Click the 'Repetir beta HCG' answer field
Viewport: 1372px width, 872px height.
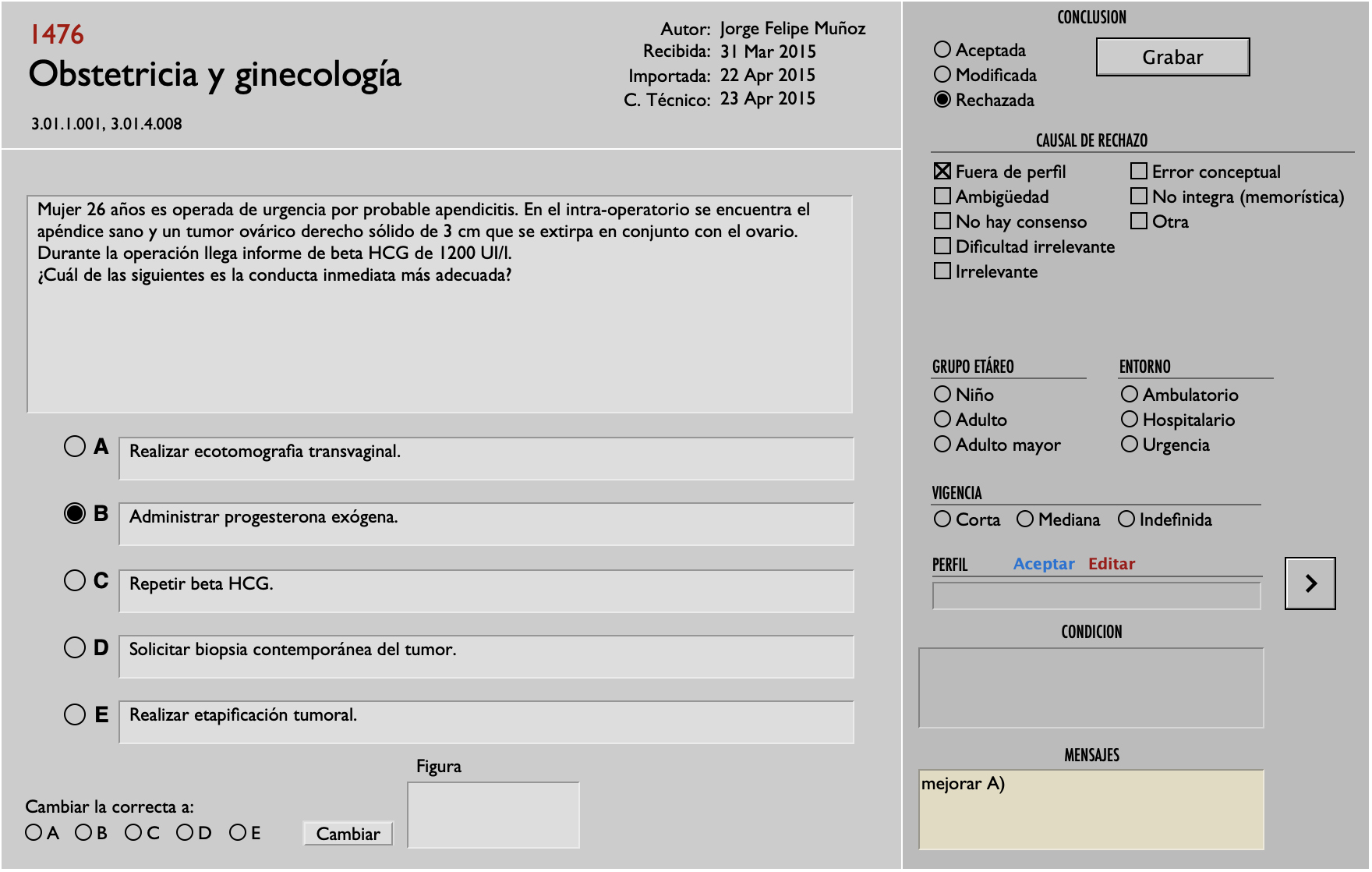tap(486, 591)
